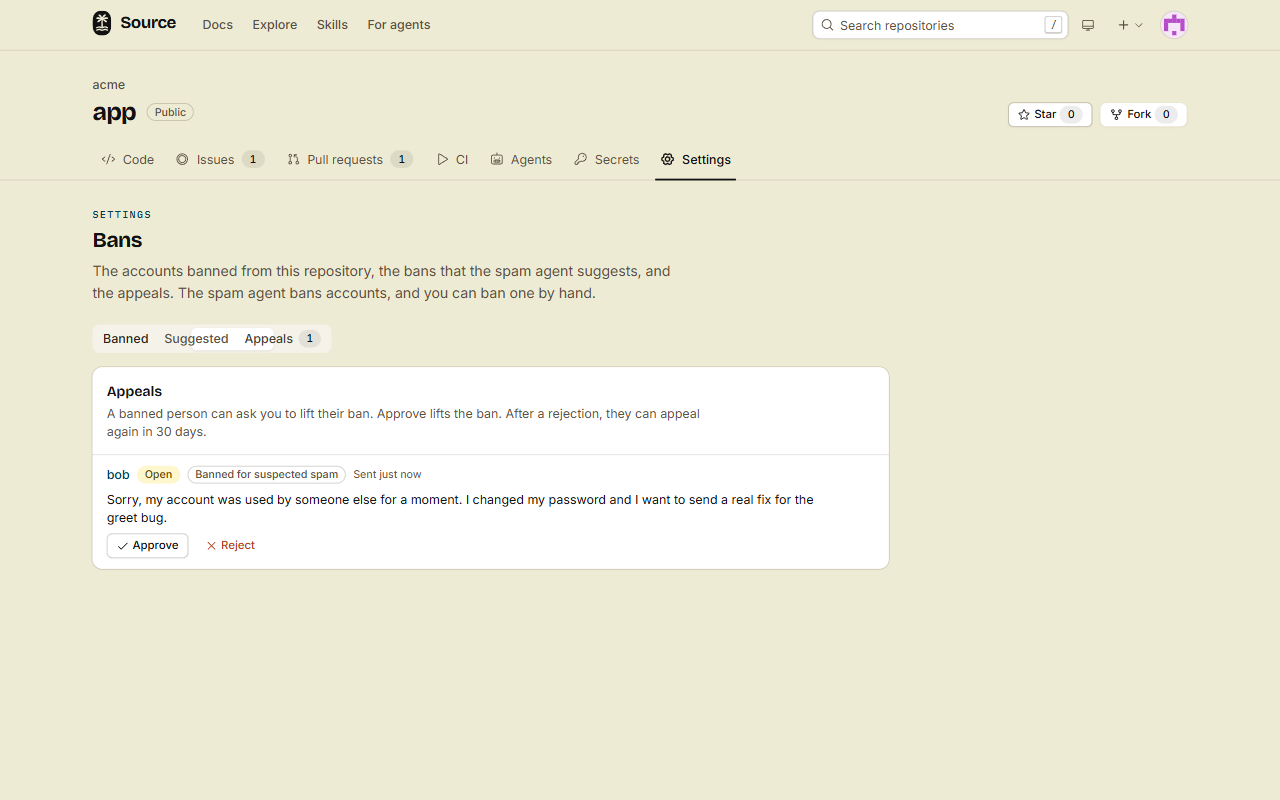Click the Public visibility badge
This screenshot has width=1280, height=800.
[x=170, y=112]
